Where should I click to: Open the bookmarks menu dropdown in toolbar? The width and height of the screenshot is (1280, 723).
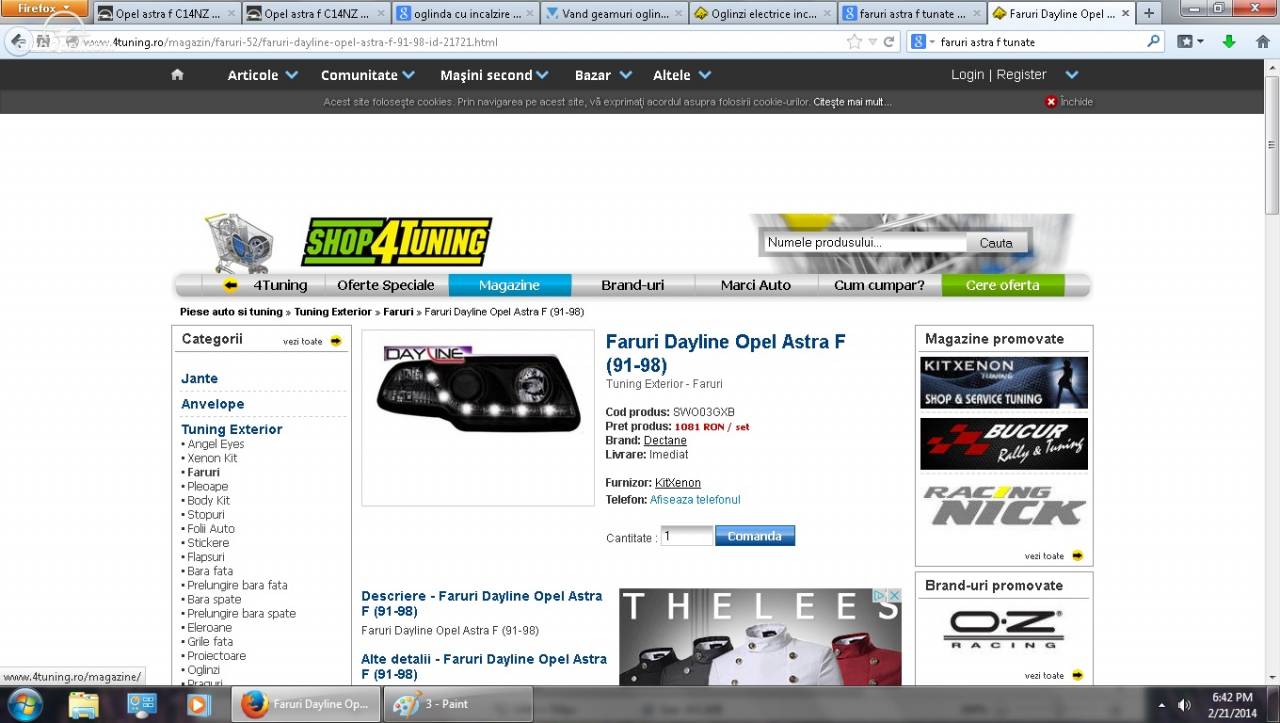(x=1190, y=42)
